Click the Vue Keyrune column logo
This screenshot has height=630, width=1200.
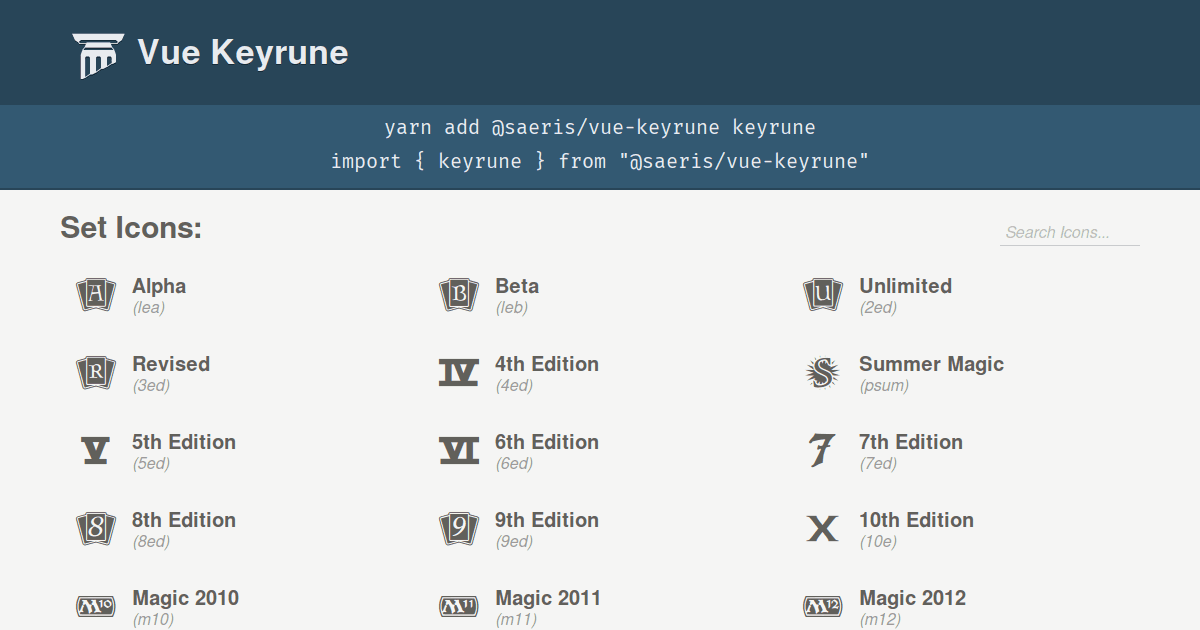[x=99, y=51]
